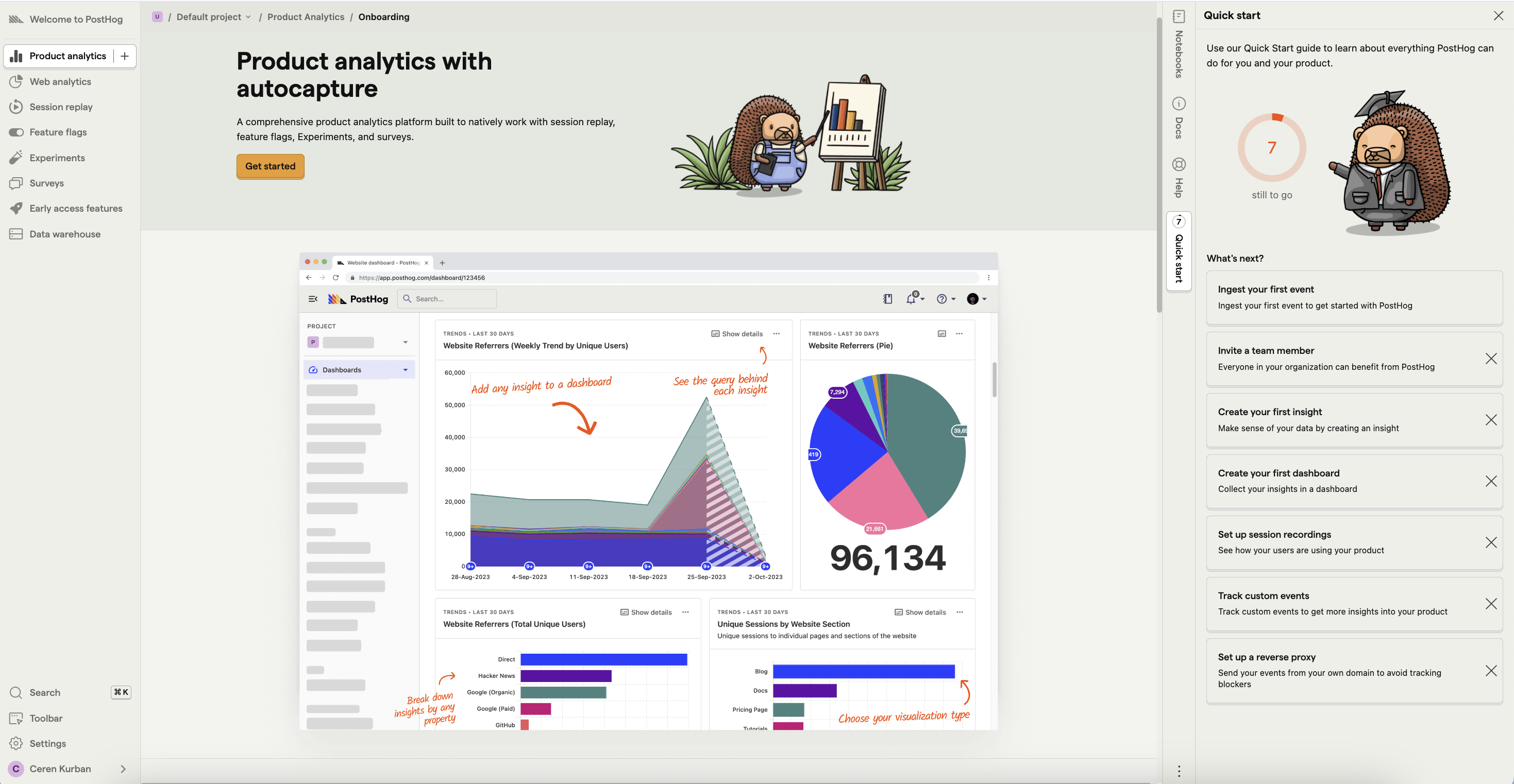Click the Get started button
1514x784 pixels.
tap(270, 166)
